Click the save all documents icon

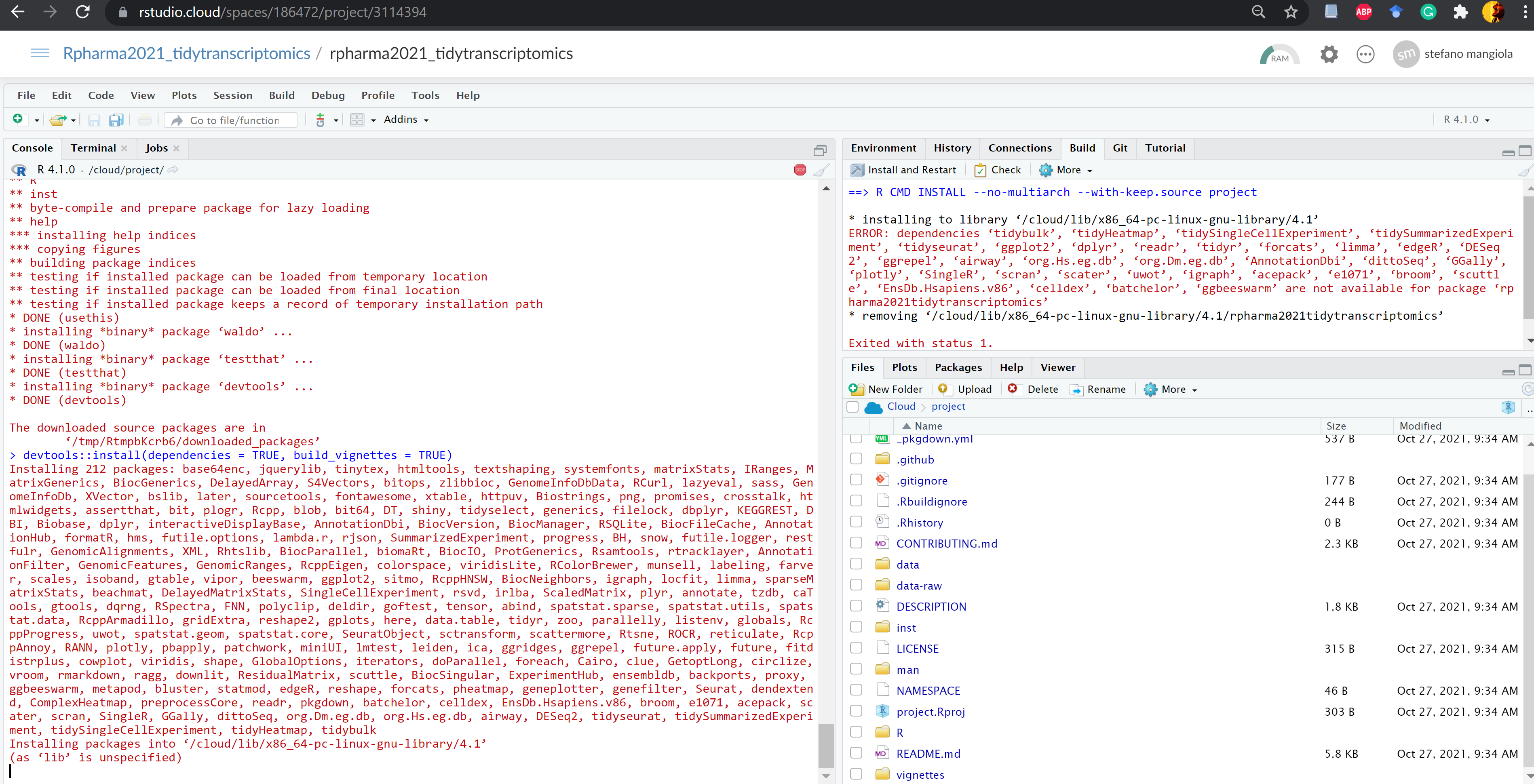pos(116,120)
